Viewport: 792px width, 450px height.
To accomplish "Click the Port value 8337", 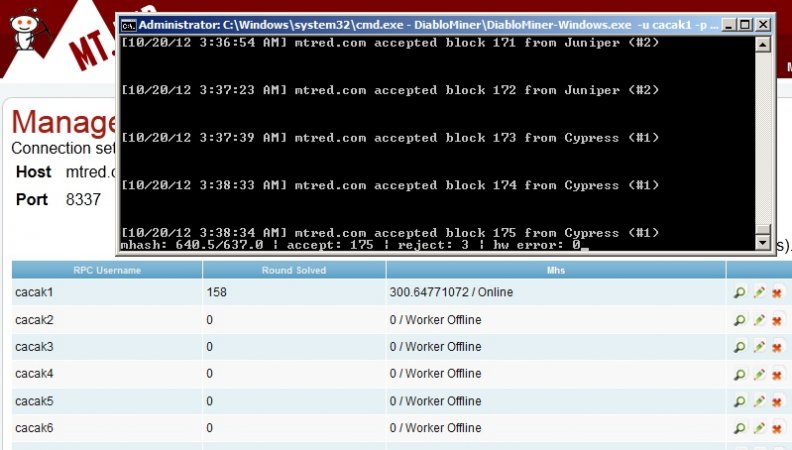I will click(x=83, y=199).
